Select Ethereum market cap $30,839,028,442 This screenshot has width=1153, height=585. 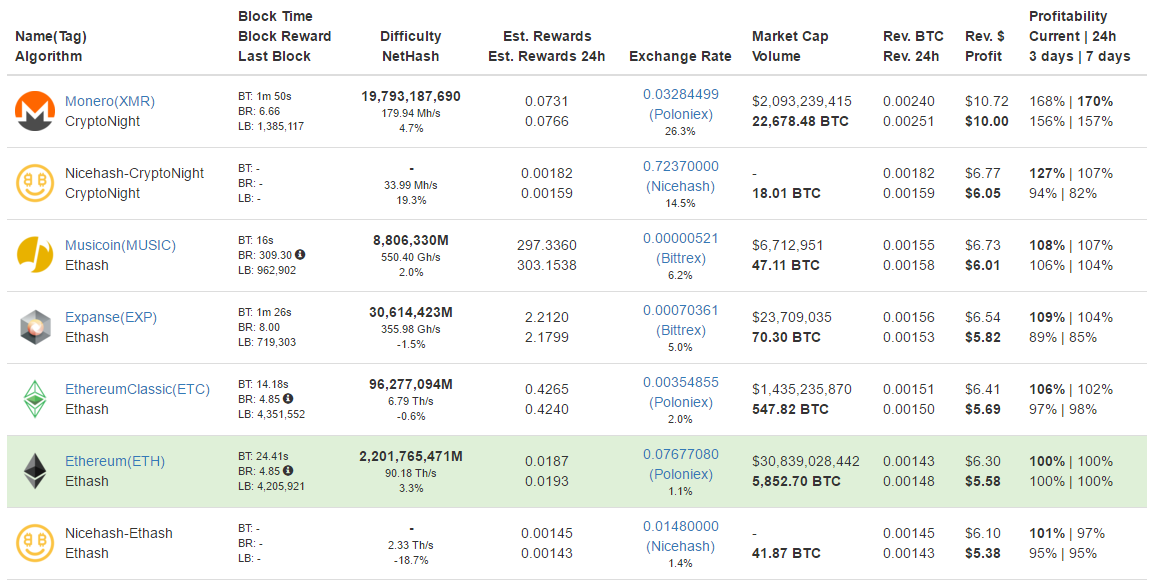click(805, 462)
